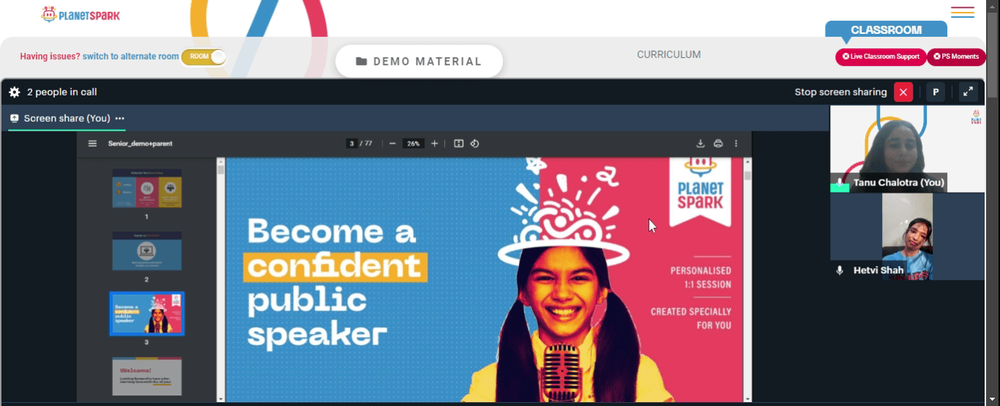Screen dimensions: 1000x406
Task: Zoom in the PDF with plus
Action: (x=434, y=143)
